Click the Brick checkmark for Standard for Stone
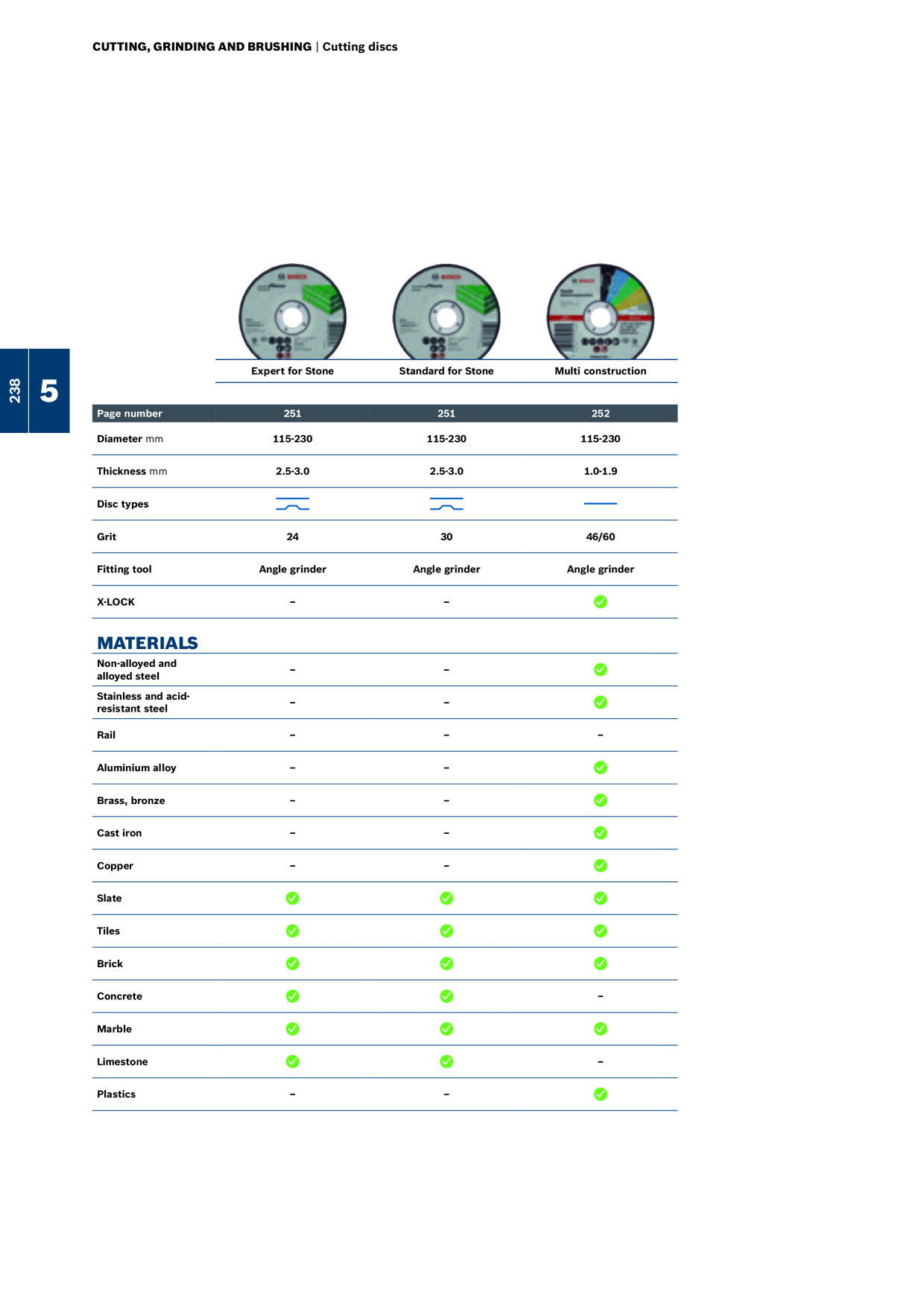924x1307 pixels. click(446, 963)
